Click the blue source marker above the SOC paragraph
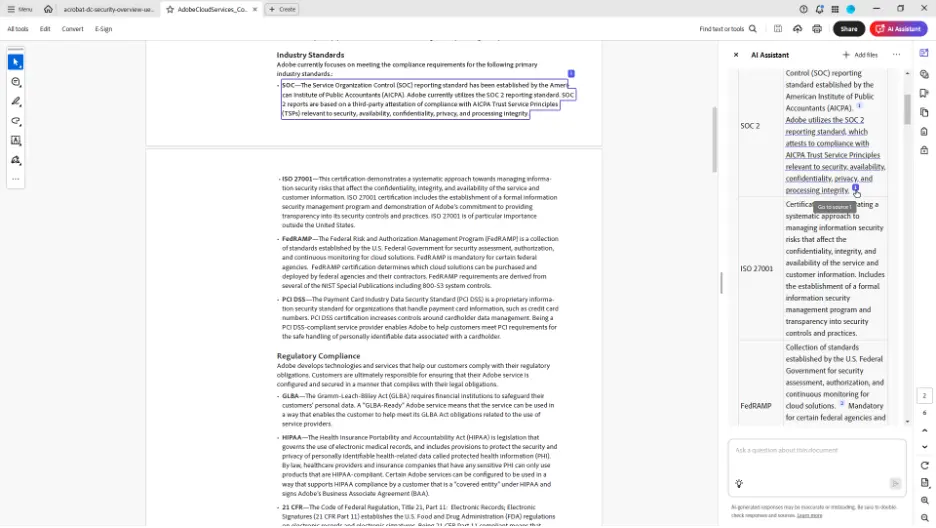This screenshot has width=936, height=528. pos(571,73)
